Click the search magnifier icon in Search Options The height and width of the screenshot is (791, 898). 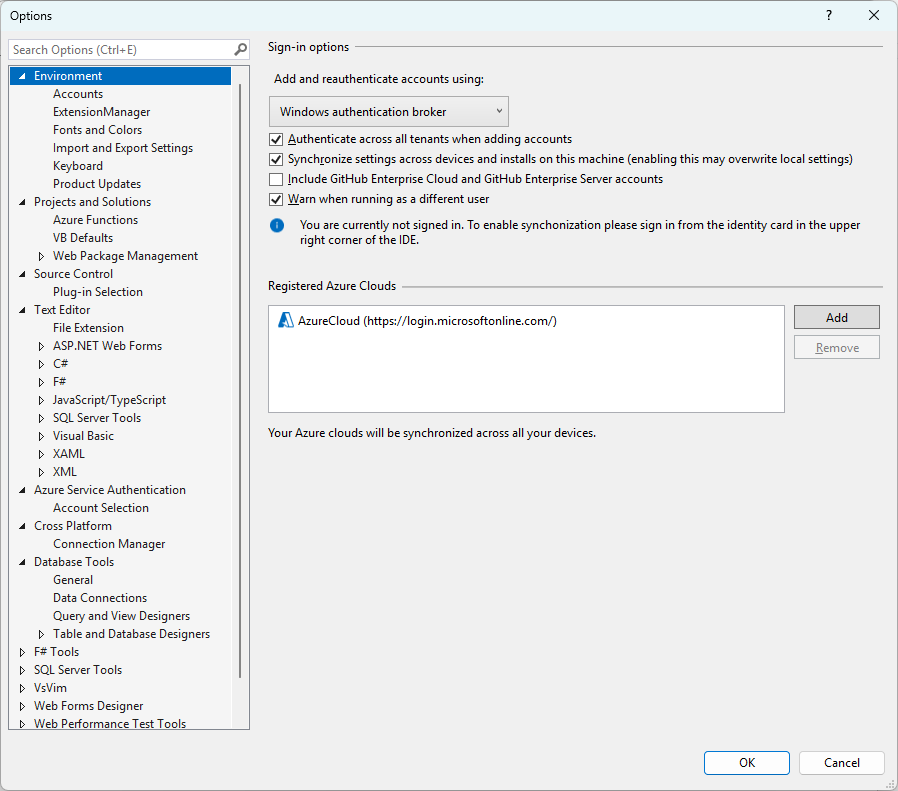(x=241, y=50)
